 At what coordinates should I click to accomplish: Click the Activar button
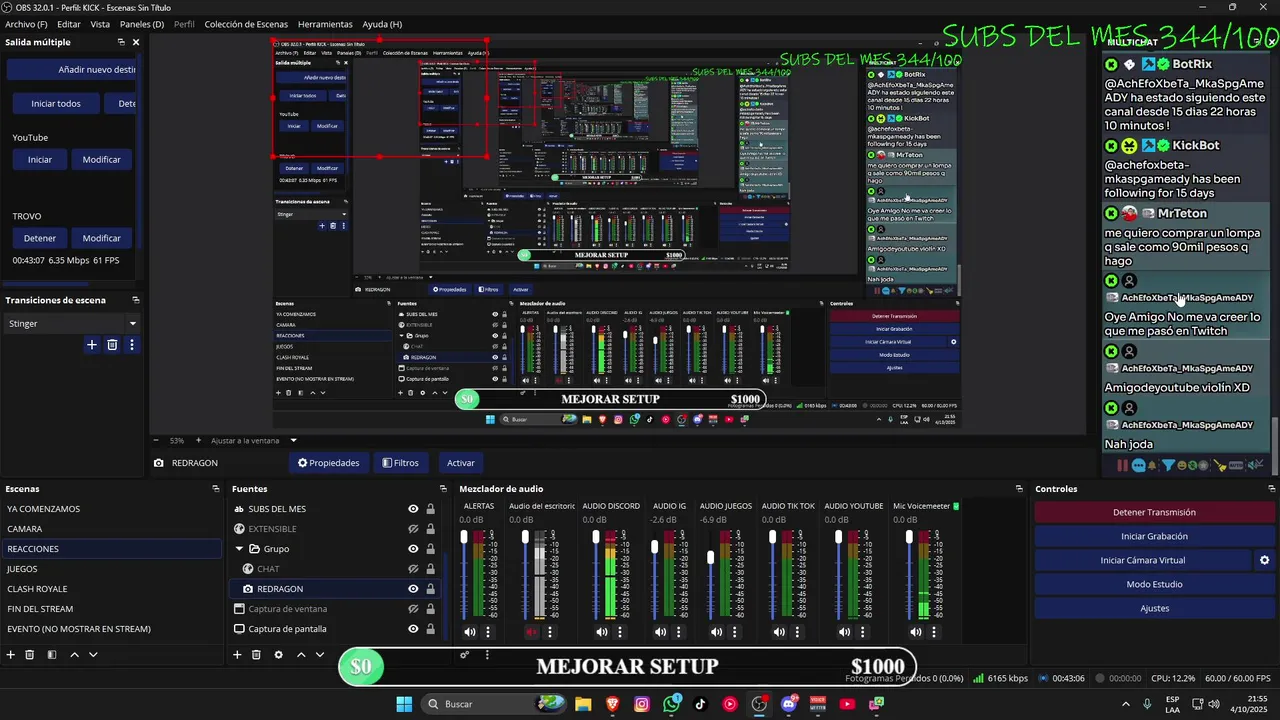(461, 463)
